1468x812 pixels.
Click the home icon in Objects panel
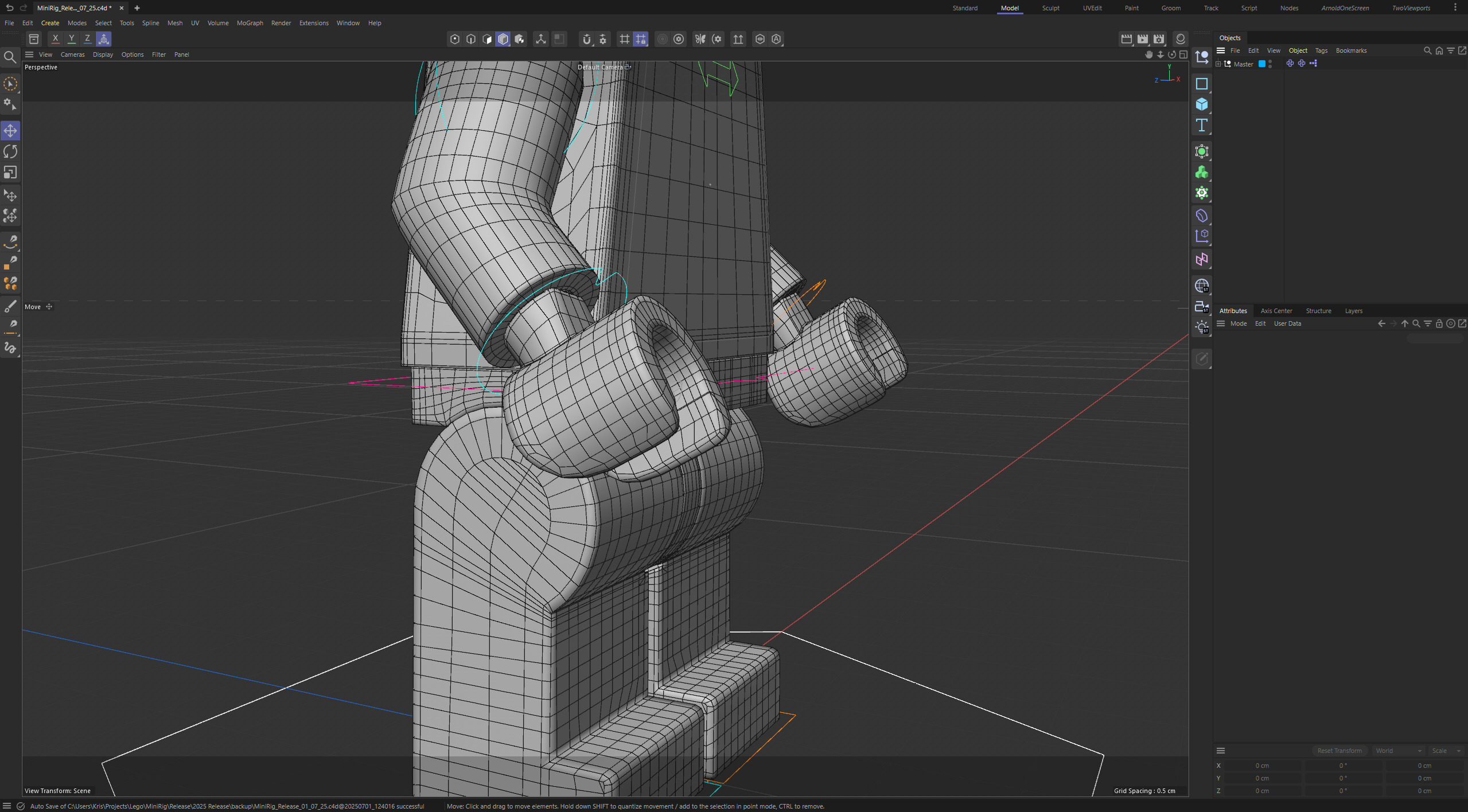click(x=1439, y=50)
